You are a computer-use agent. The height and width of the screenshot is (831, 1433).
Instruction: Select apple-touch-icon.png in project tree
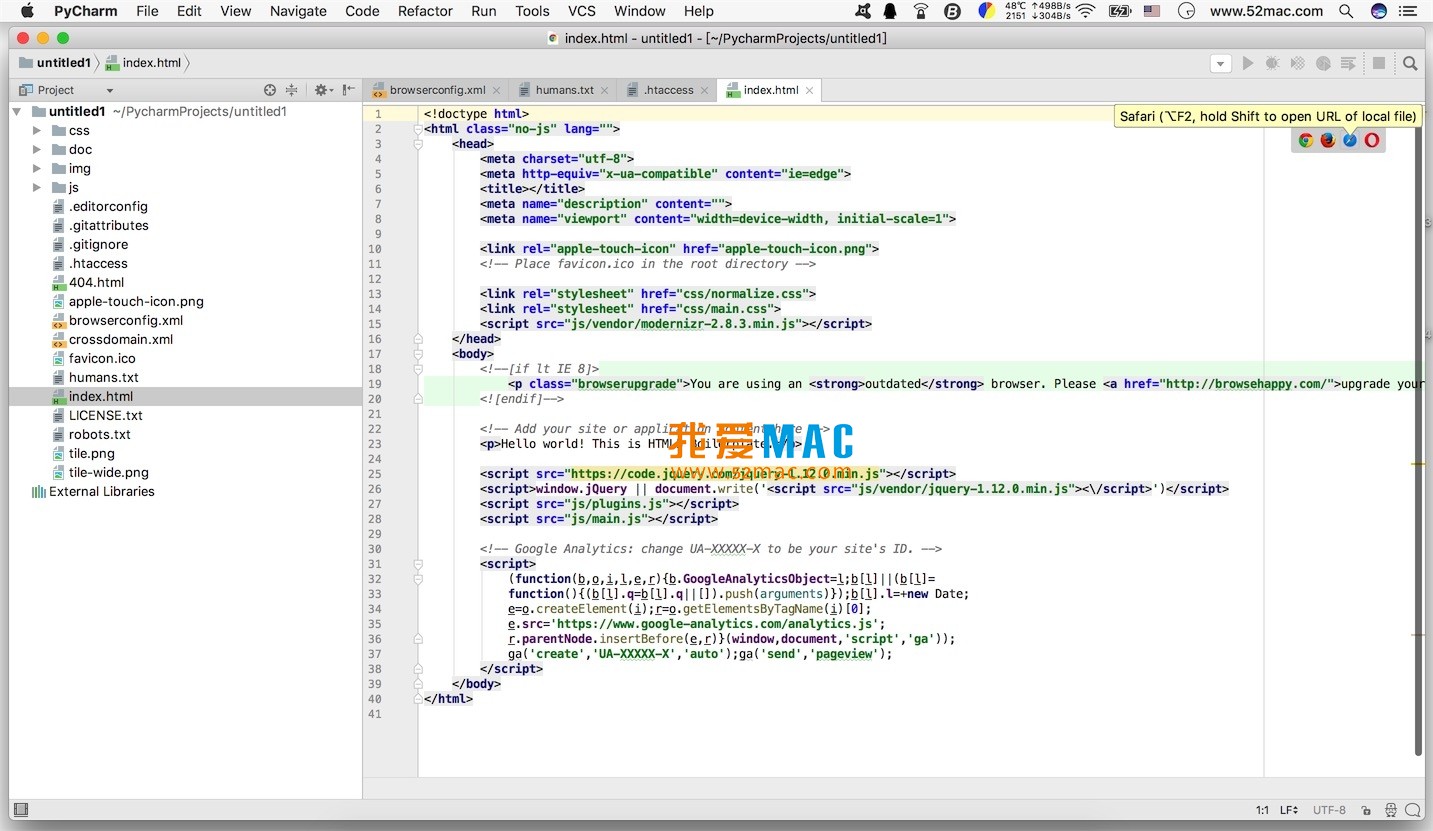[x=136, y=302]
